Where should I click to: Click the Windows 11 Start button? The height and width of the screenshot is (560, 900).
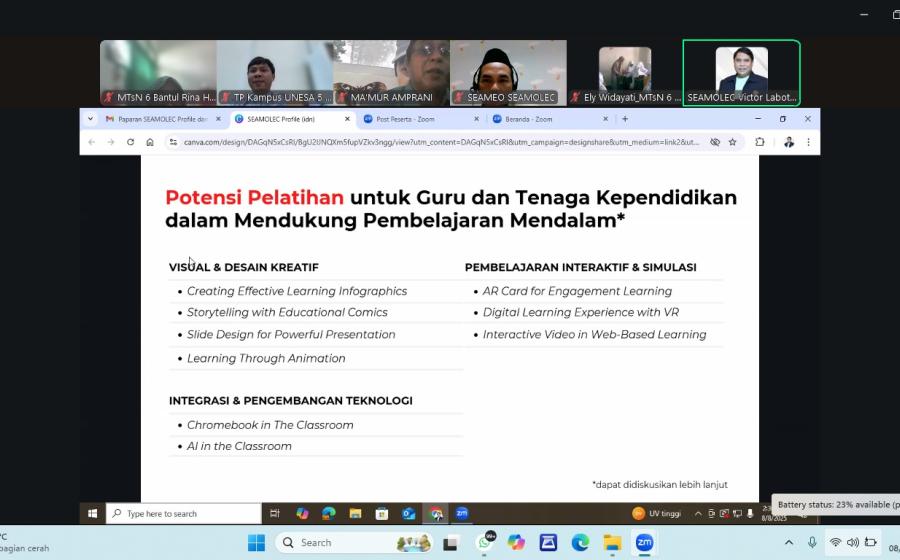(x=256, y=543)
